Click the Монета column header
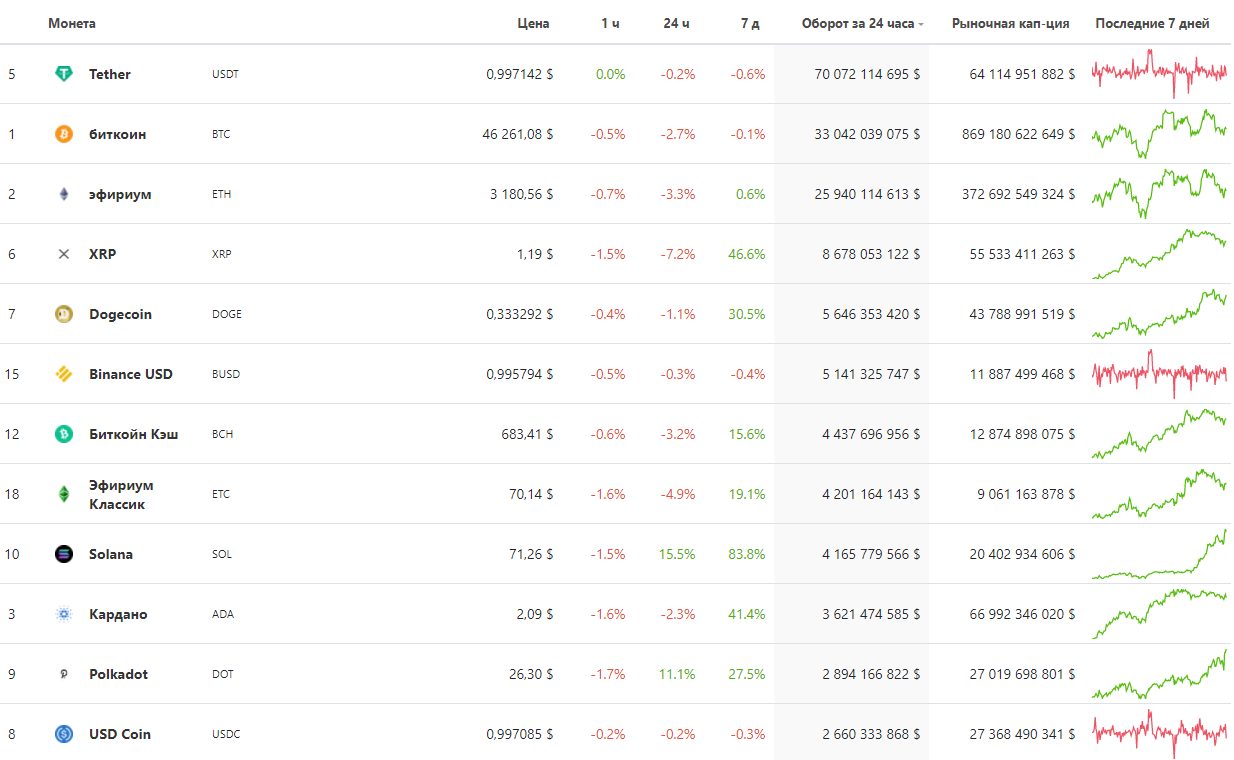Image resolution: width=1234 pixels, height=760 pixels. coord(72,23)
